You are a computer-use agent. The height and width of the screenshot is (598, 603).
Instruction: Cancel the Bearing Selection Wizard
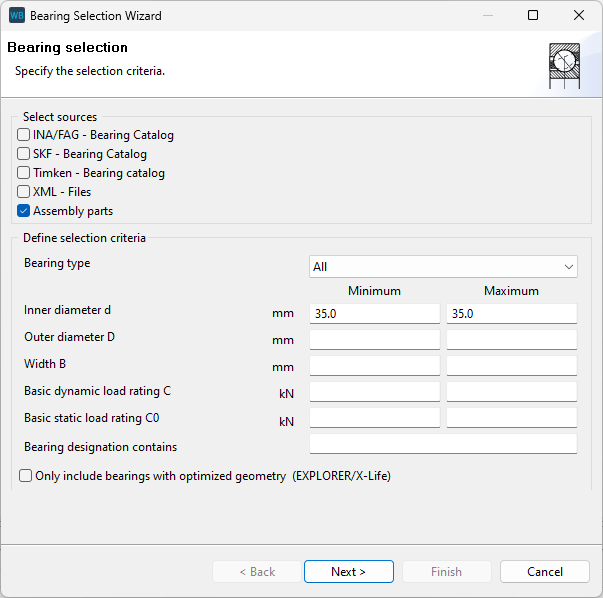[545, 572]
